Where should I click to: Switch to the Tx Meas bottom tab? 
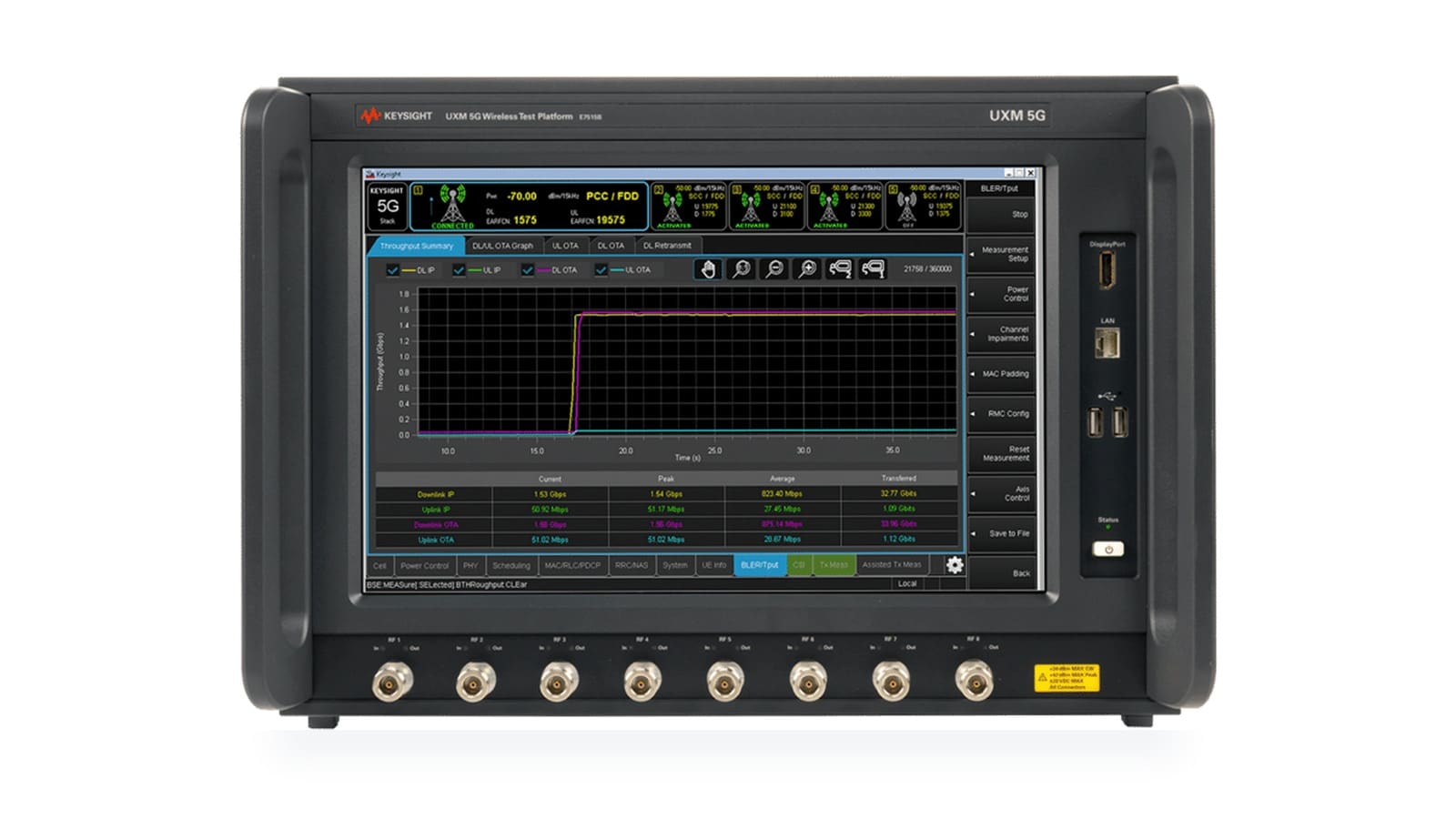(x=834, y=565)
